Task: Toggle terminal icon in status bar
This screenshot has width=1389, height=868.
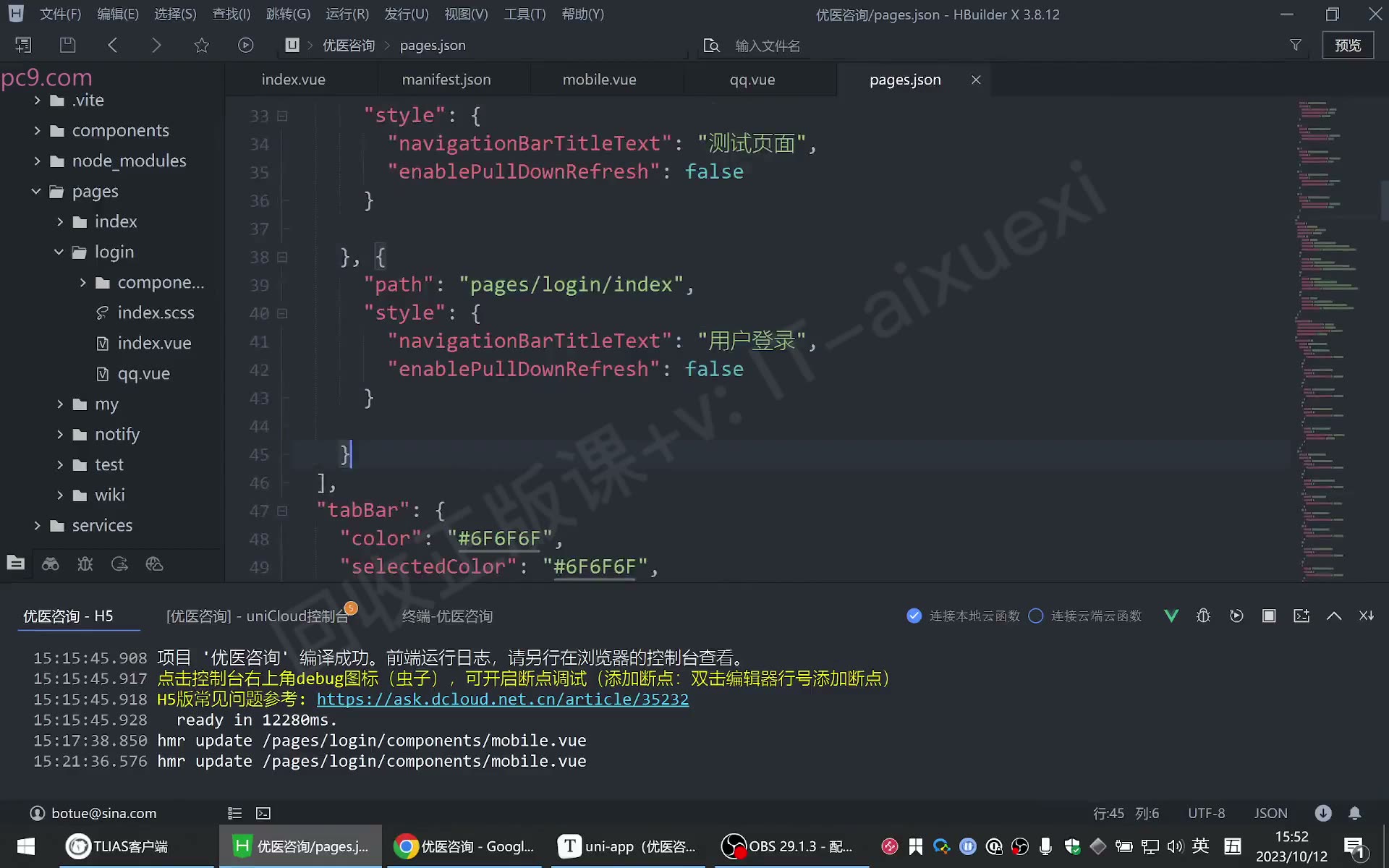Action: [263, 814]
